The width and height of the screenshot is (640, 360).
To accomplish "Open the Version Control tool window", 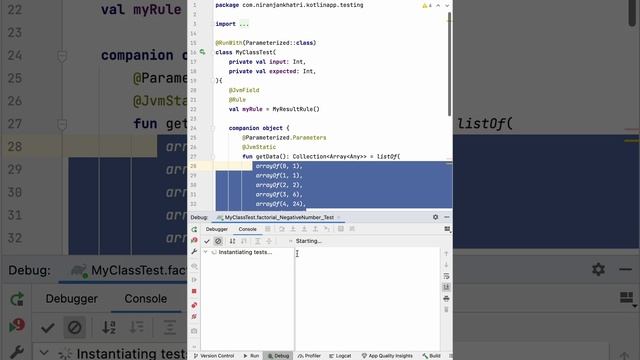I will tap(214, 356).
